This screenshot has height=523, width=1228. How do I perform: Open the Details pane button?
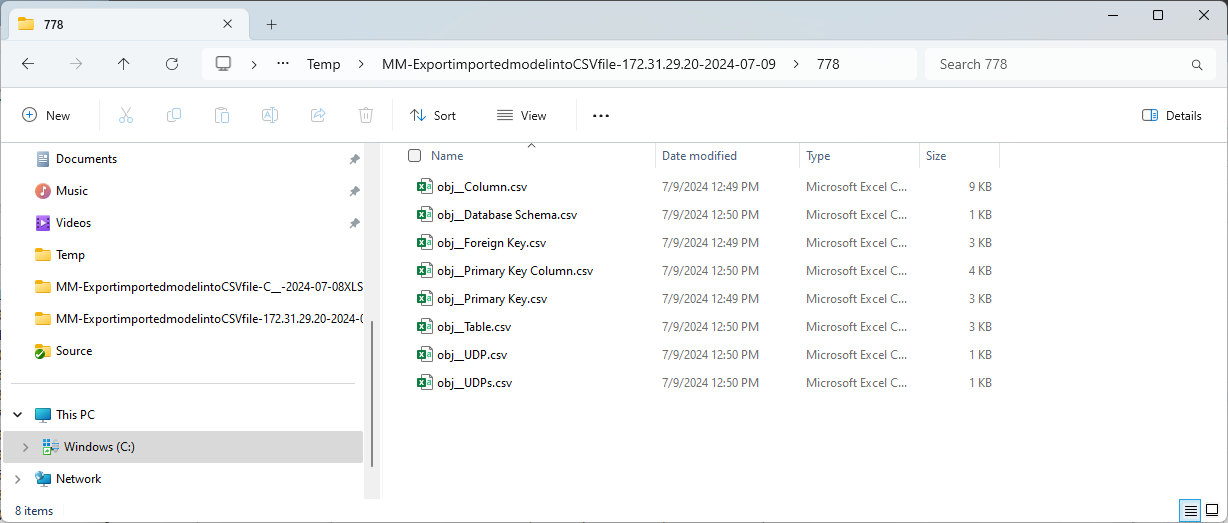[1172, 115]
